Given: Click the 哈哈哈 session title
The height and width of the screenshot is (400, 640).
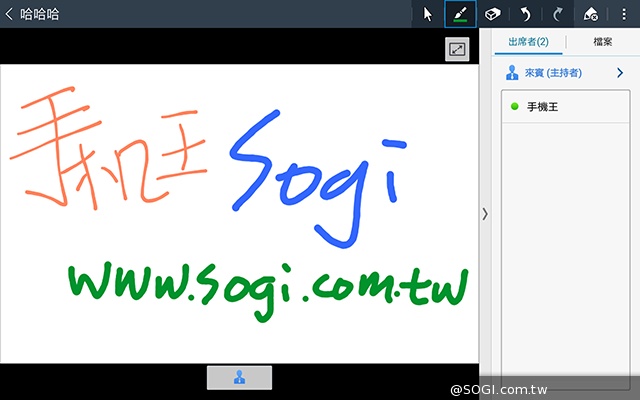Looking at the screenshot, I should [38, 14].
